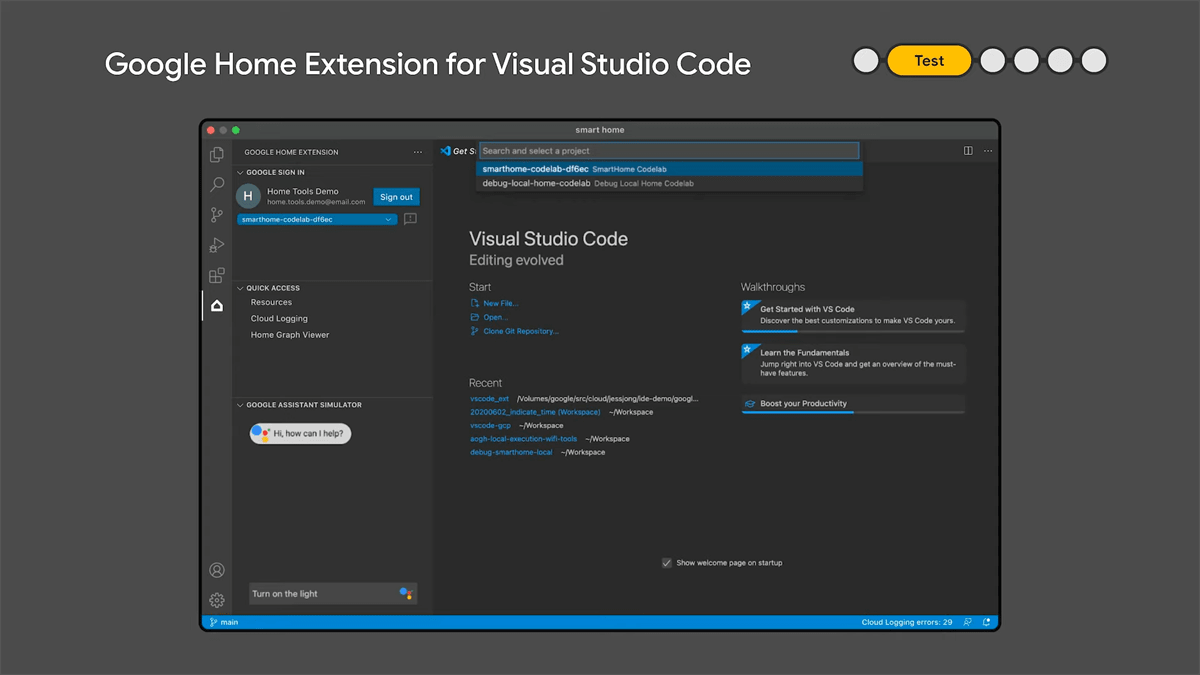The width and height of the screenshot is (1200, 675).
Task: Select smarthome-codelab-df6ec in project list
Action: pyautogui.click(x=669, y=169)
